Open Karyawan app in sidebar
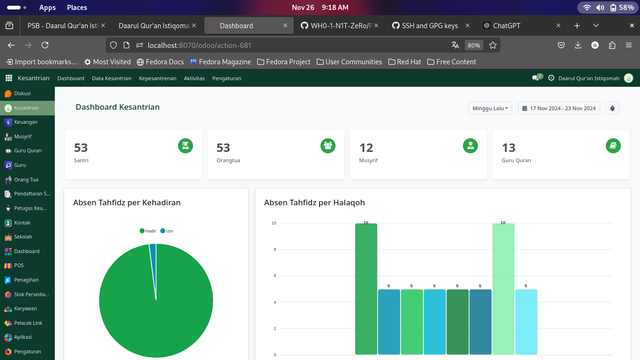640x360 pixels. [x=27, y=309]
